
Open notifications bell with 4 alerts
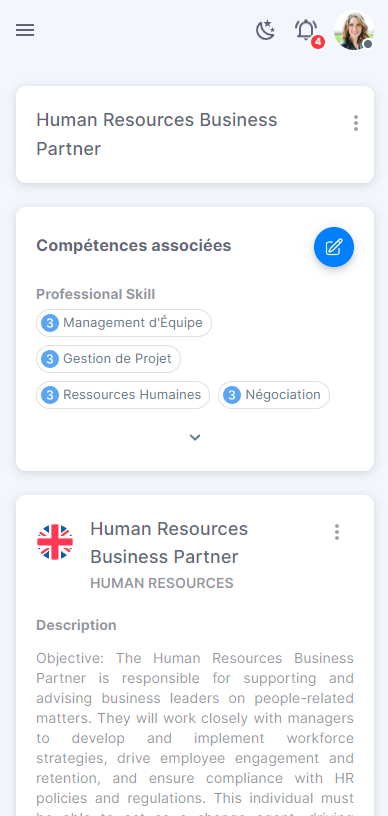coord(307,31)
